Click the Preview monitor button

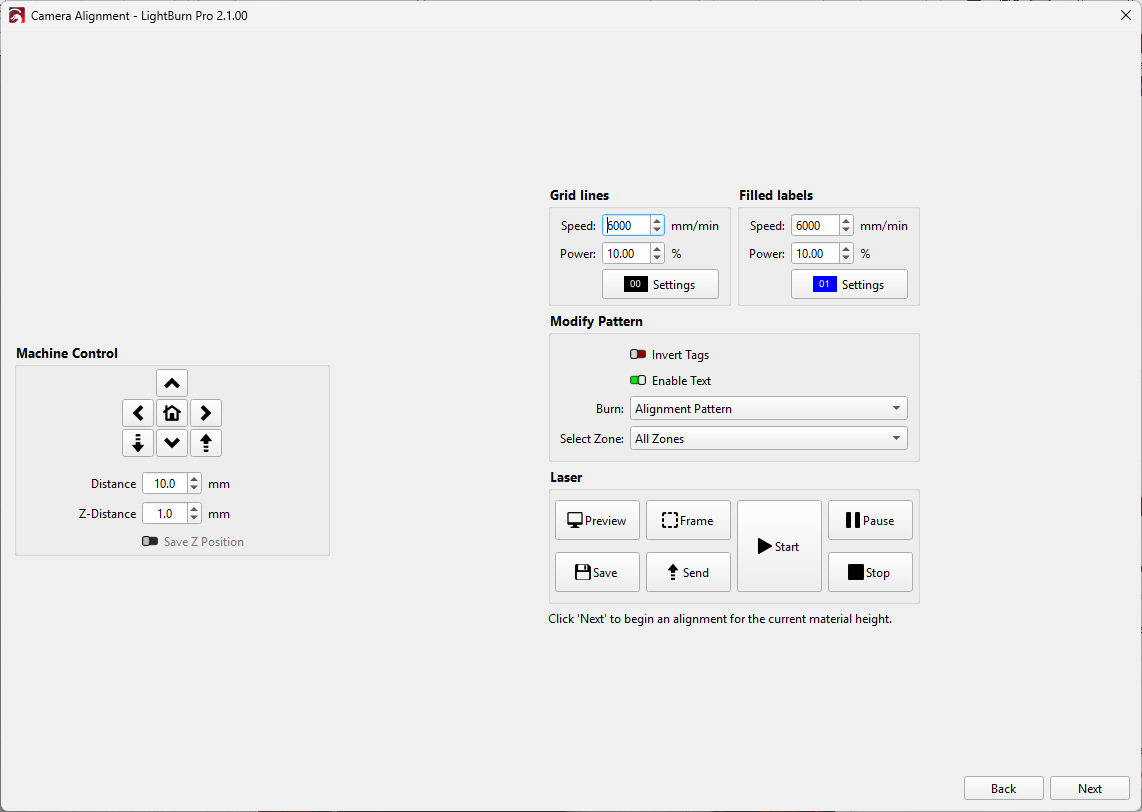(597, 521)
